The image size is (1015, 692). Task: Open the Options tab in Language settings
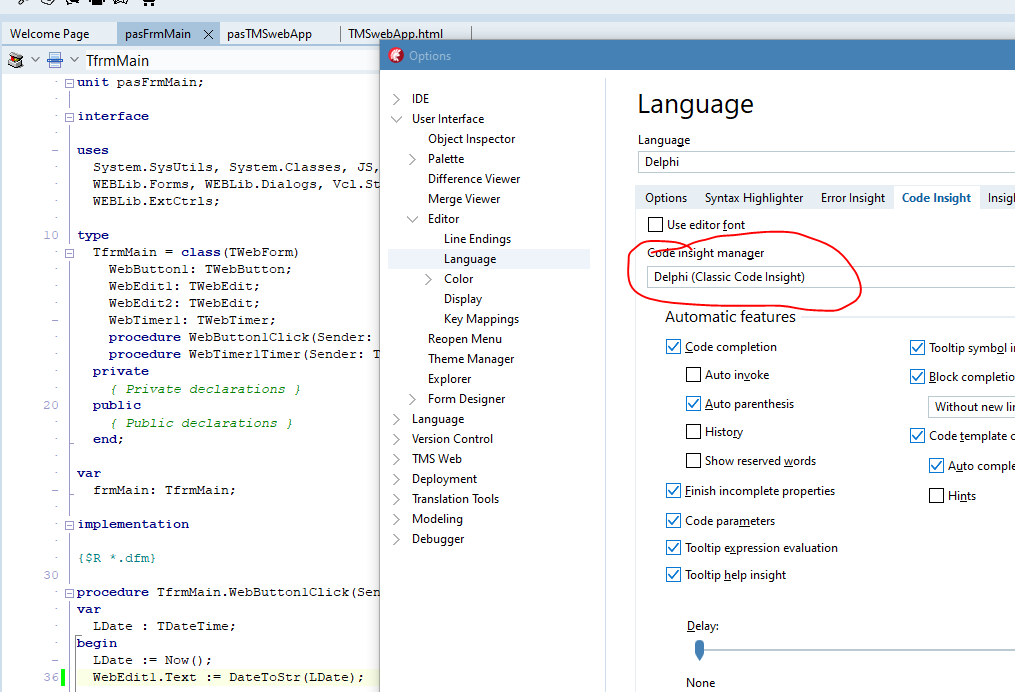point(665,198)
